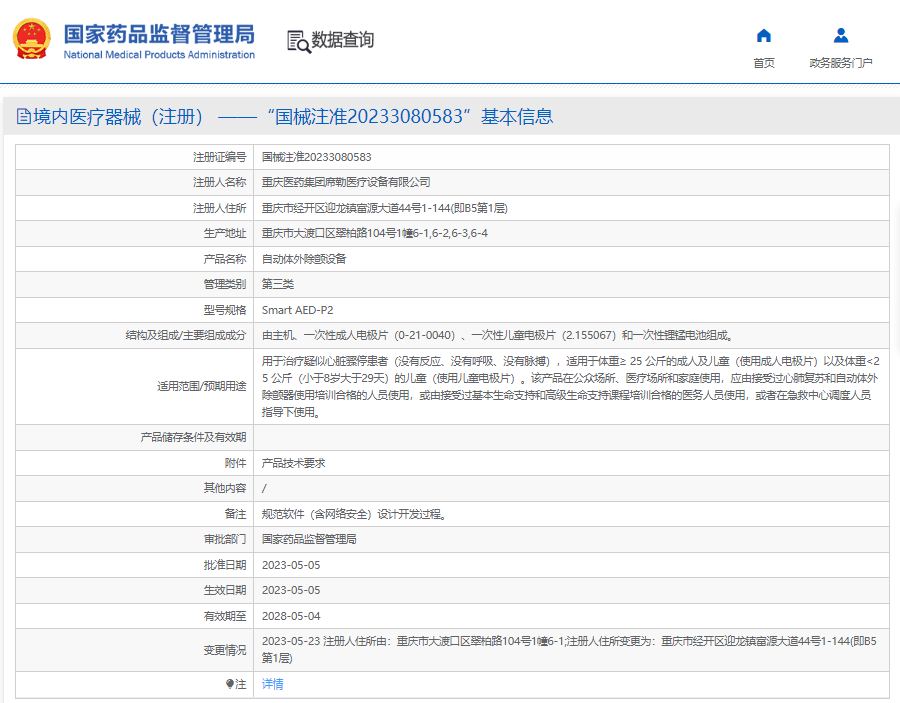Click the national emblem logo
The height and width of the screenshot is (703, 900).
coord(32,39)
